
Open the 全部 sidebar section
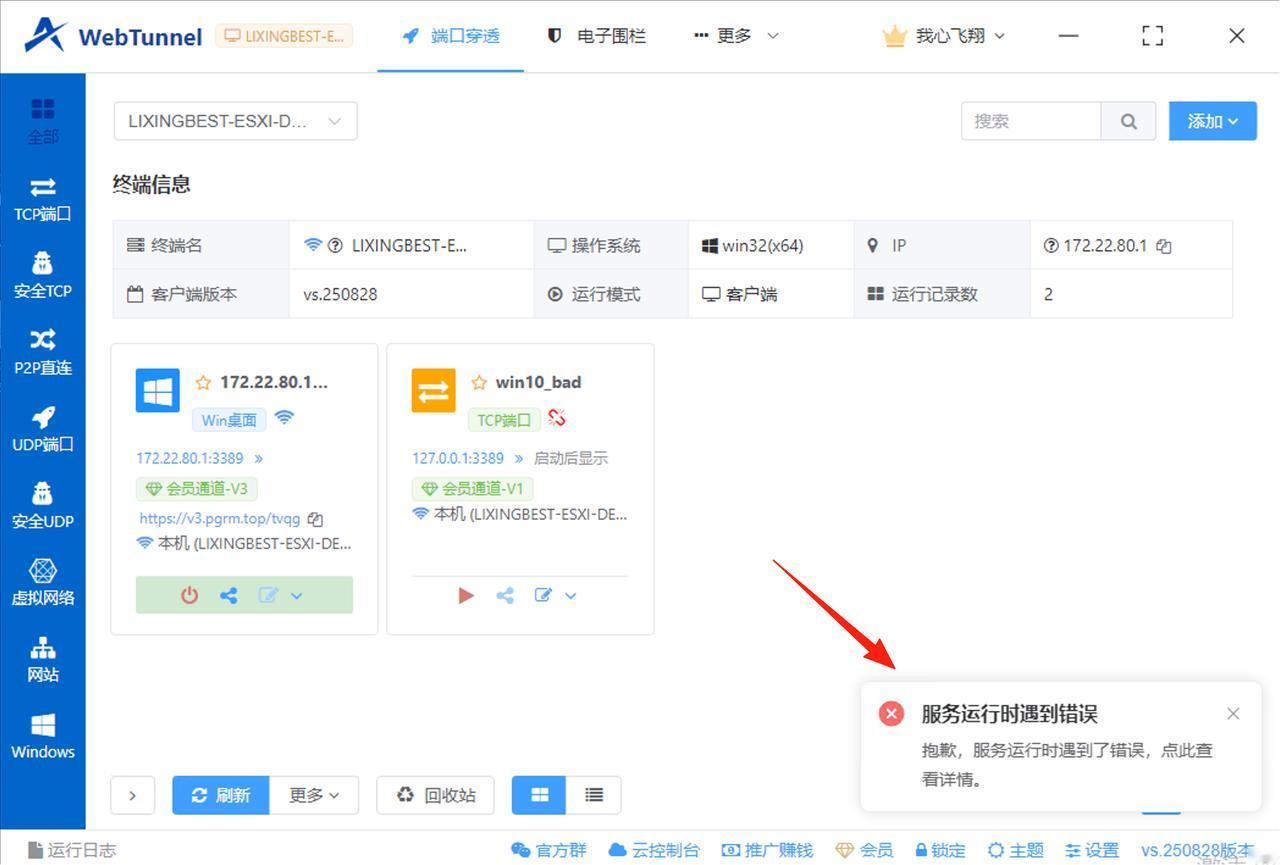pos(43,121)
